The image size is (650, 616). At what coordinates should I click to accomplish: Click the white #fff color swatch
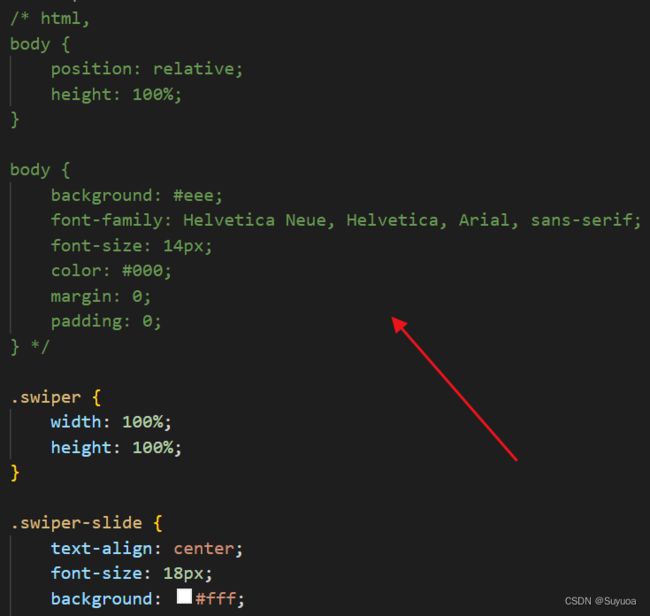pyautogui.click(x=184, y=597)
